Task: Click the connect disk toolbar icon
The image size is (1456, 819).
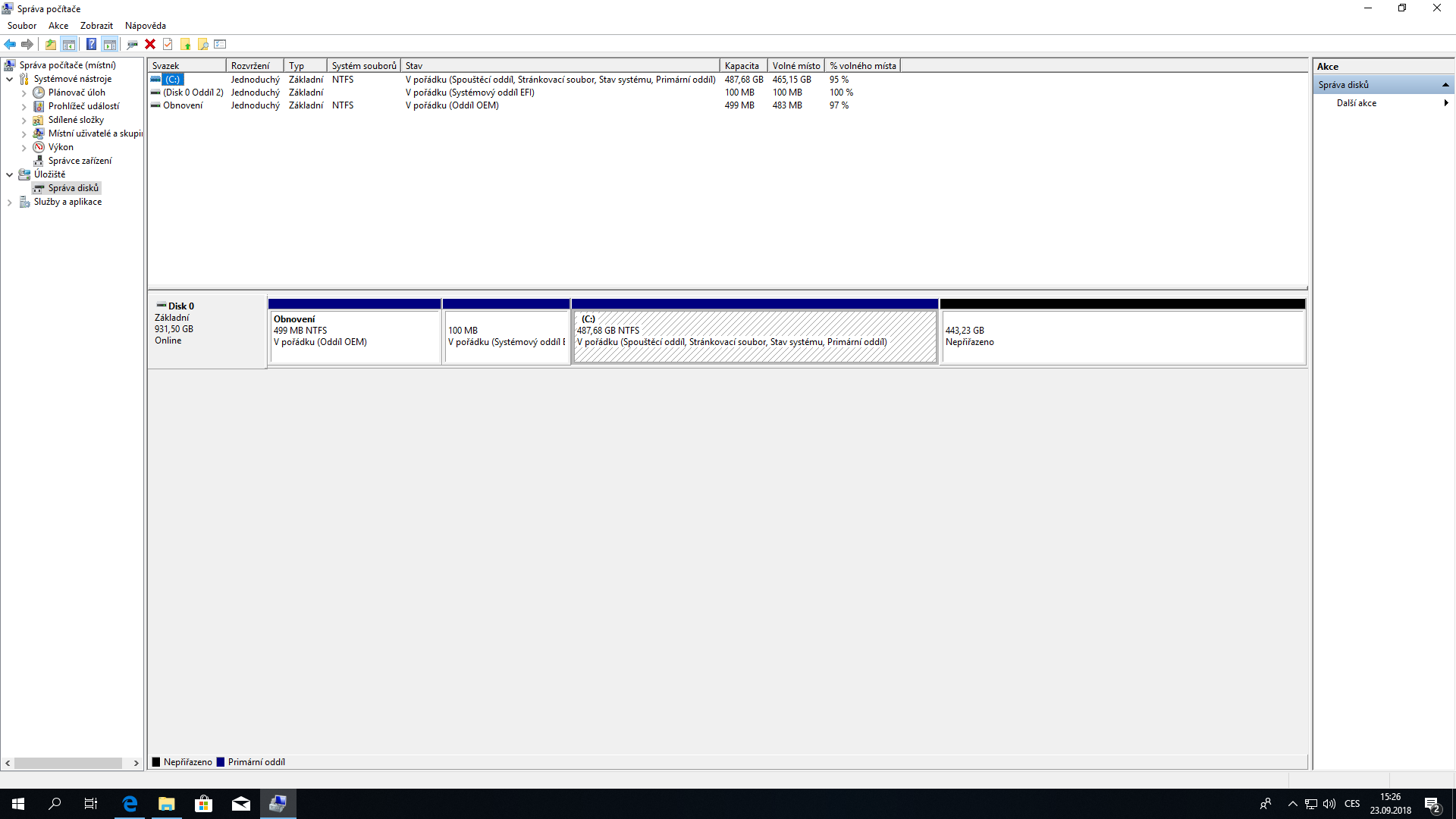Action: point(132,44)
